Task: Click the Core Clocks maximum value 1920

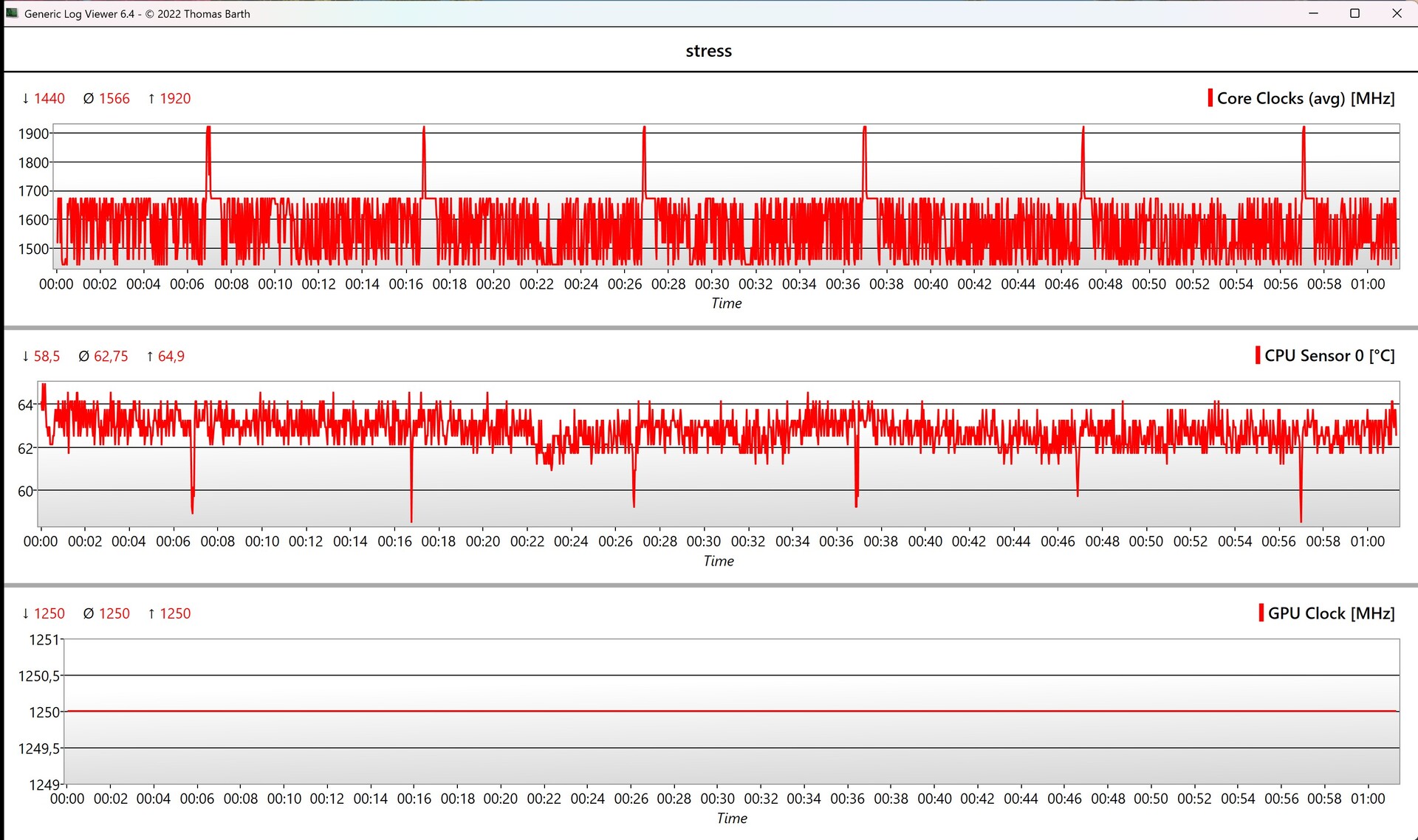Action: click(175, 98)
